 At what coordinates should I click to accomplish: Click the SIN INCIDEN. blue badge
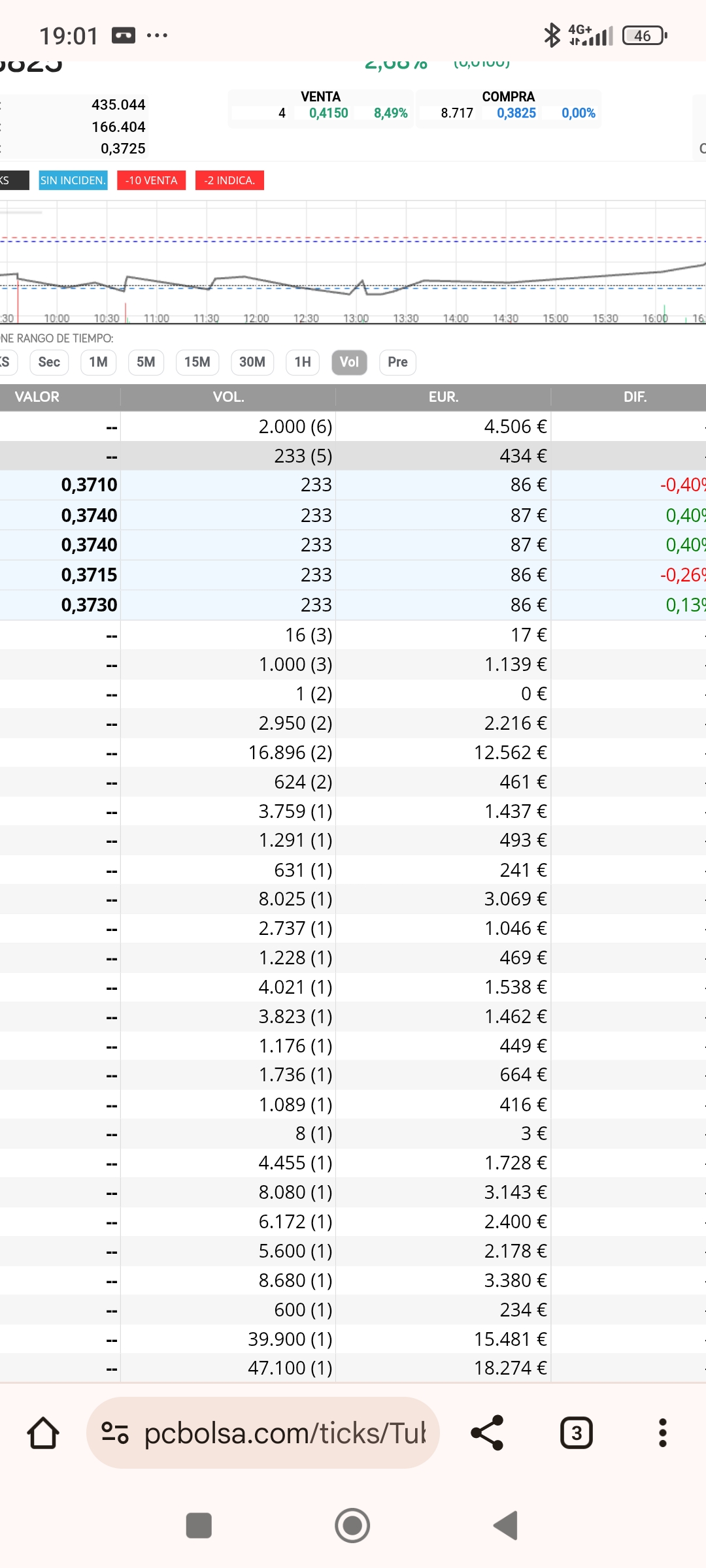(73, 180)
